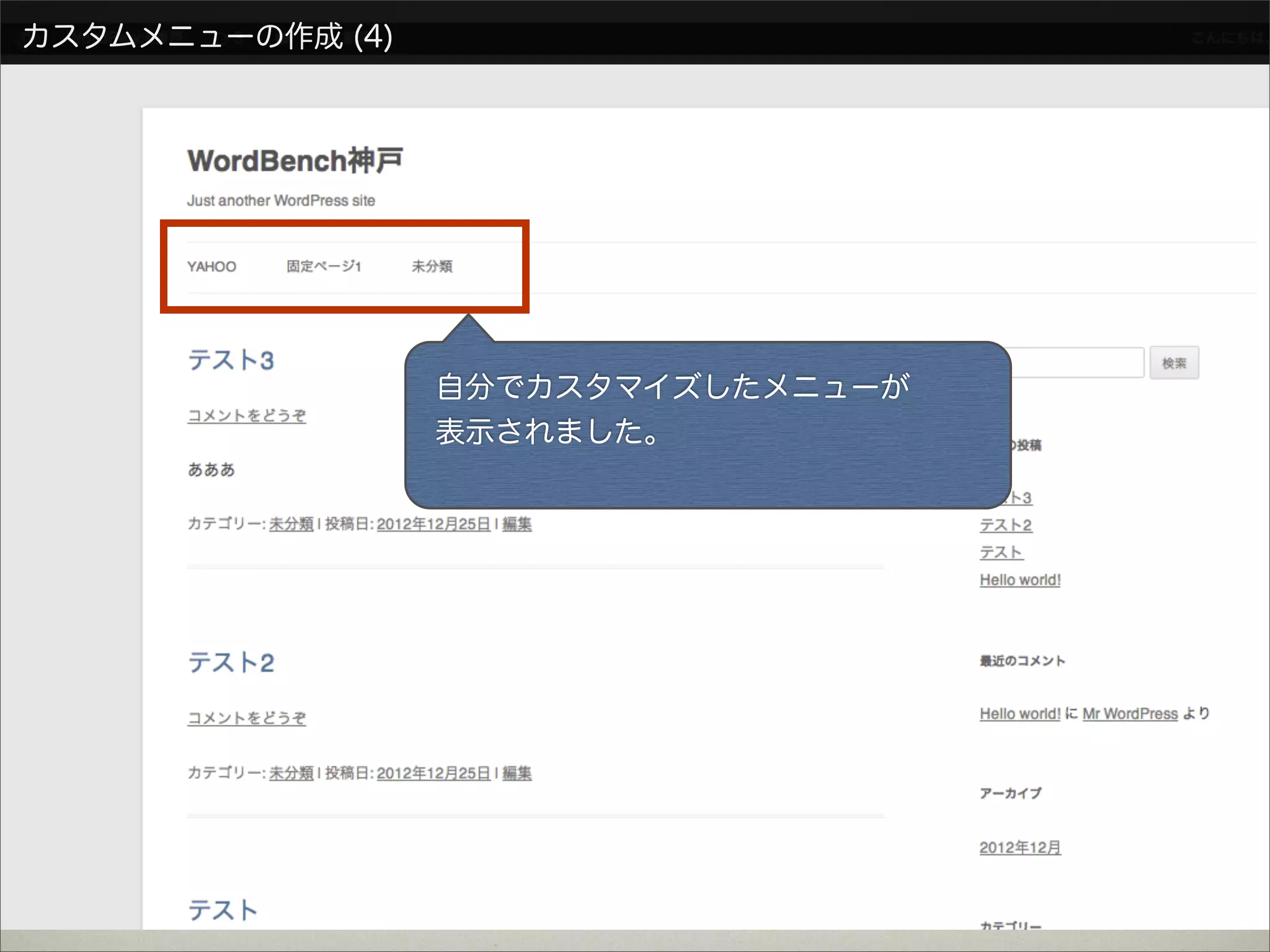This screenshot has width=1270, height=952.
Task: Click the 最近のコメント widget heading
Action: 1022,661
